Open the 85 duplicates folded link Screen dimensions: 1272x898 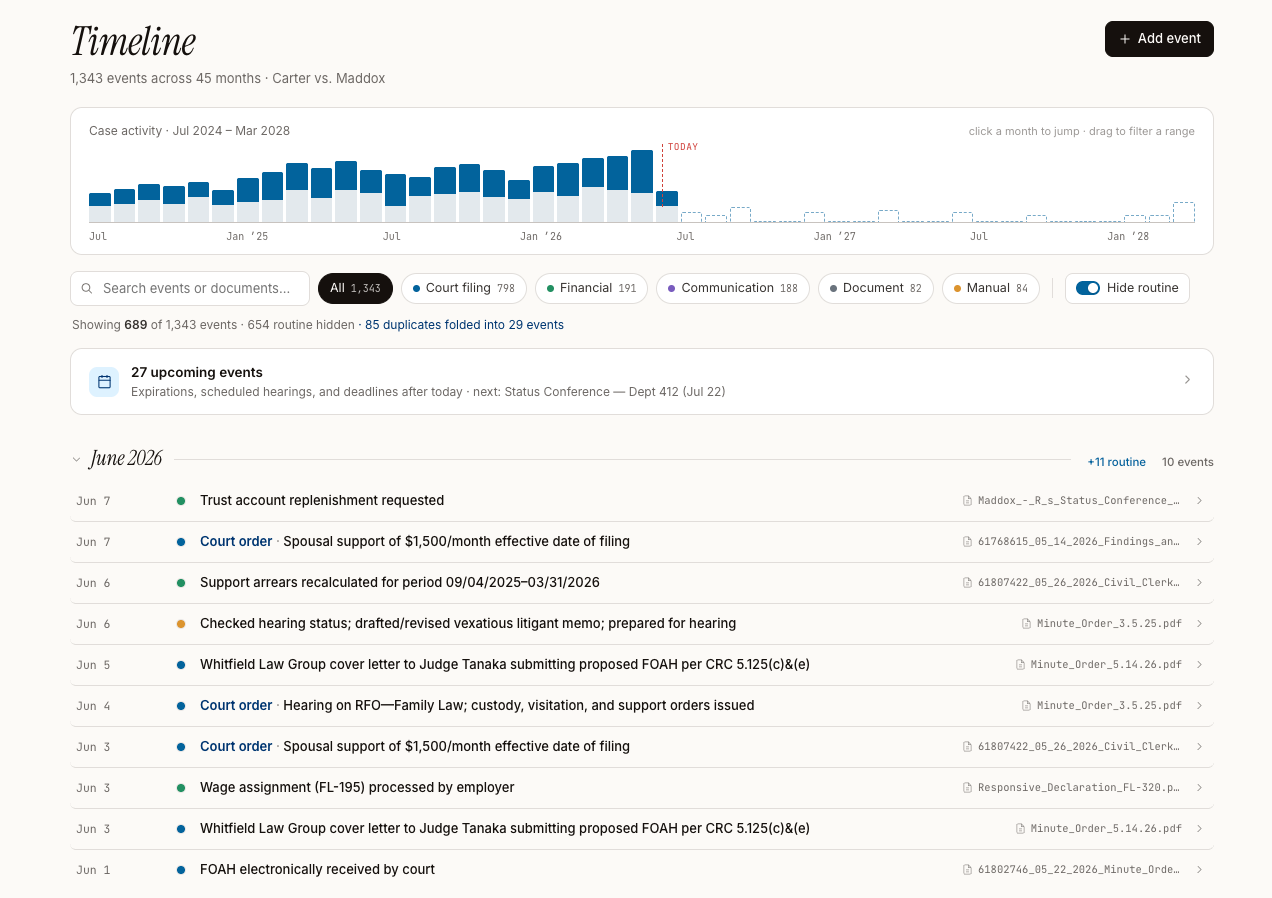click(464, 325)
